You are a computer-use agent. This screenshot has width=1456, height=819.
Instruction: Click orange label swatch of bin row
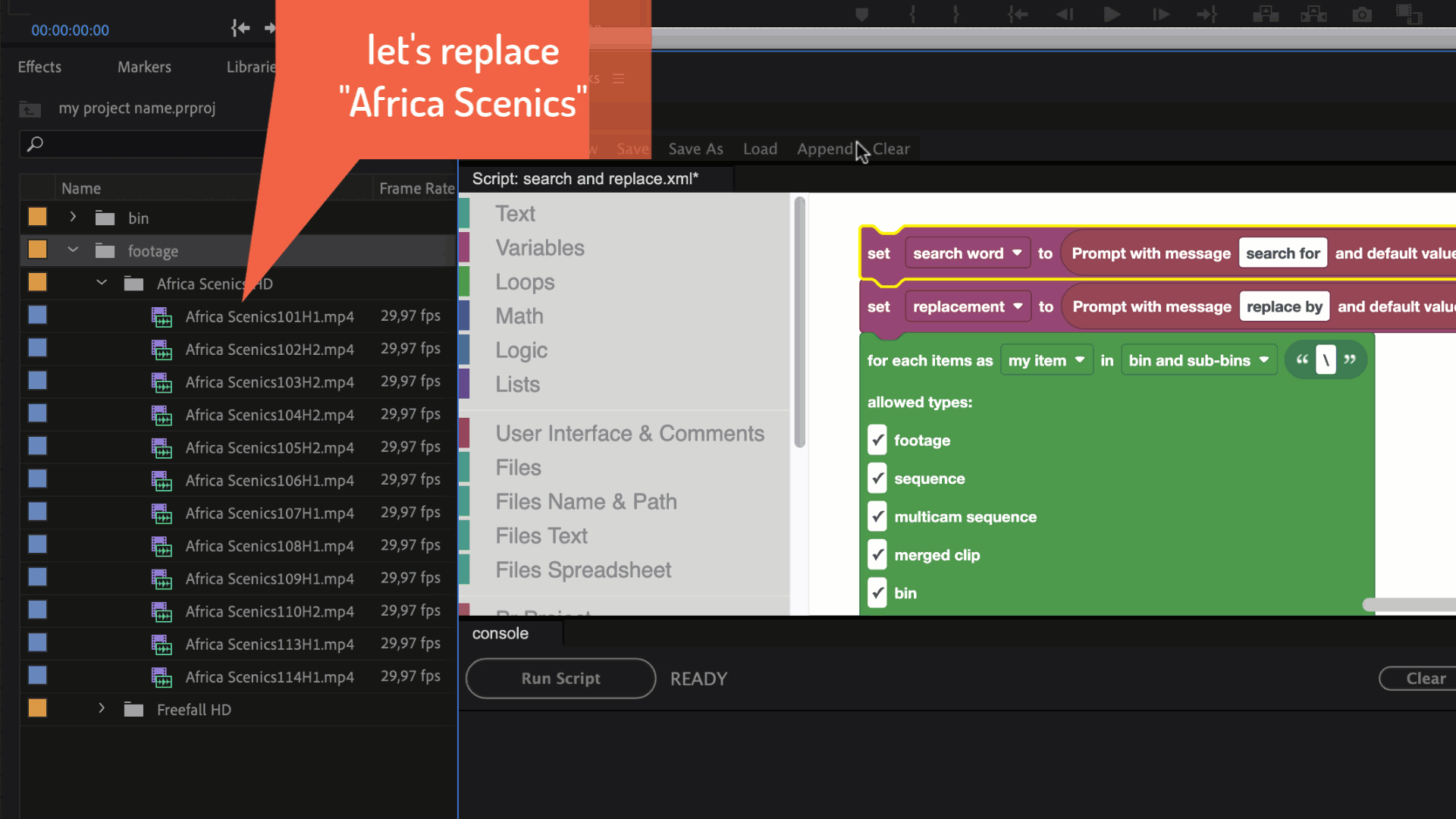pyautogui.click(x=37, y=217)
